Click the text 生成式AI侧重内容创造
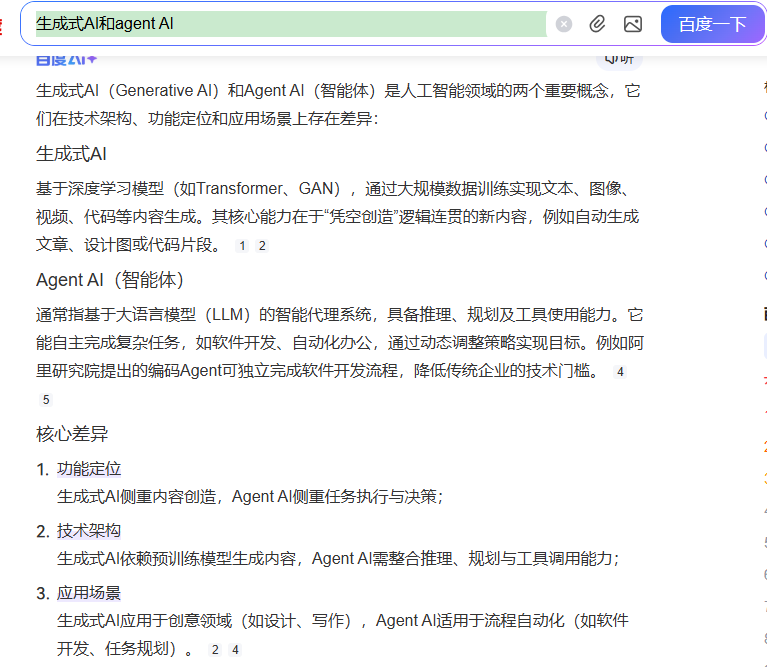767x667 pixels. point(136,496)
